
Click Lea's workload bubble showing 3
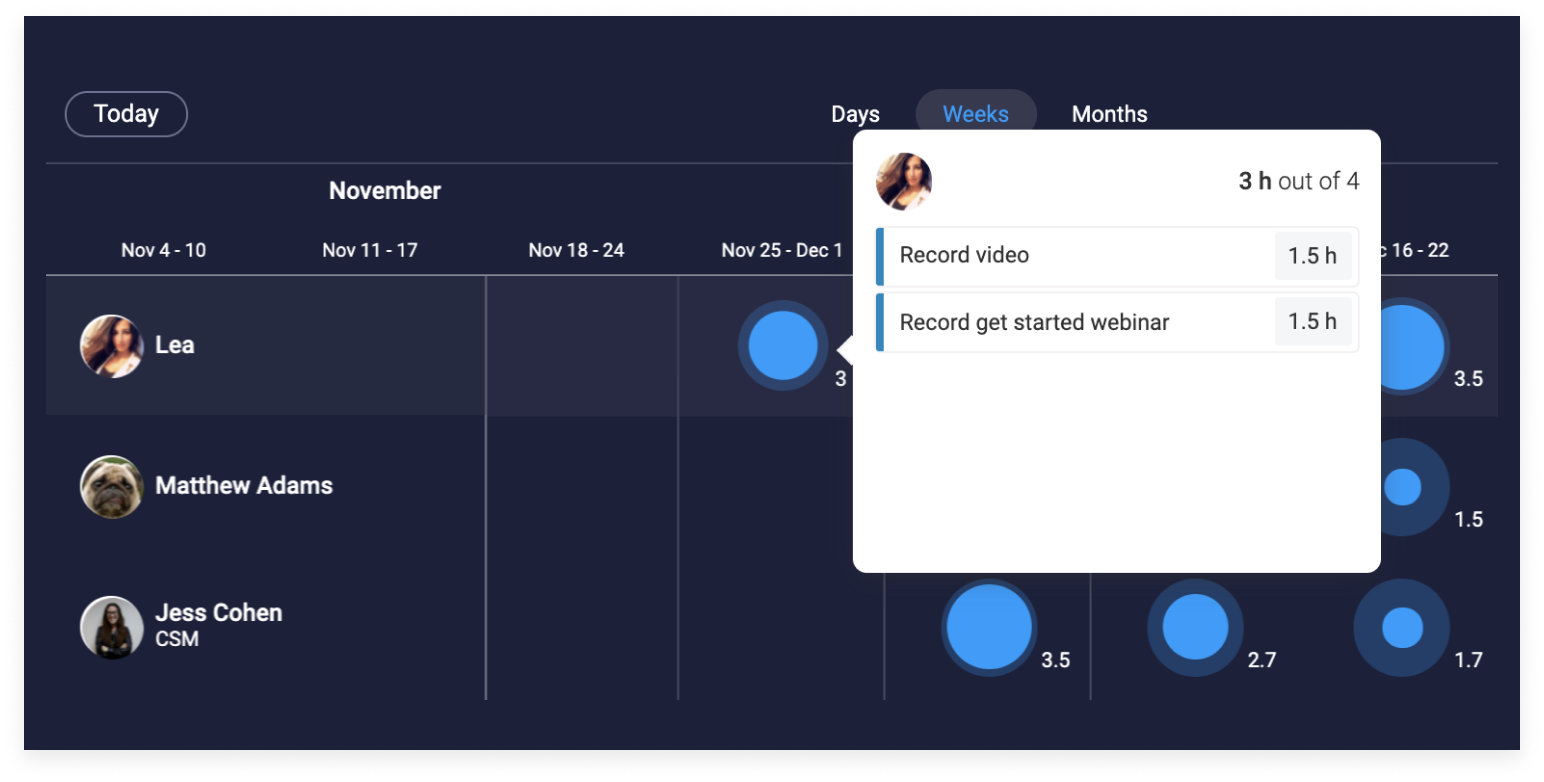coord(783,345)
